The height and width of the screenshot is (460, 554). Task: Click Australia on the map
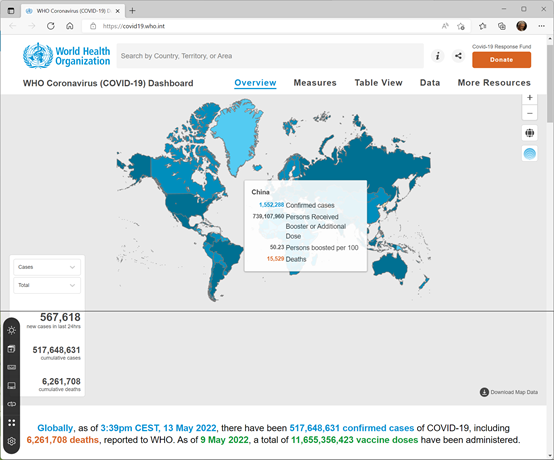click(389, 266)
